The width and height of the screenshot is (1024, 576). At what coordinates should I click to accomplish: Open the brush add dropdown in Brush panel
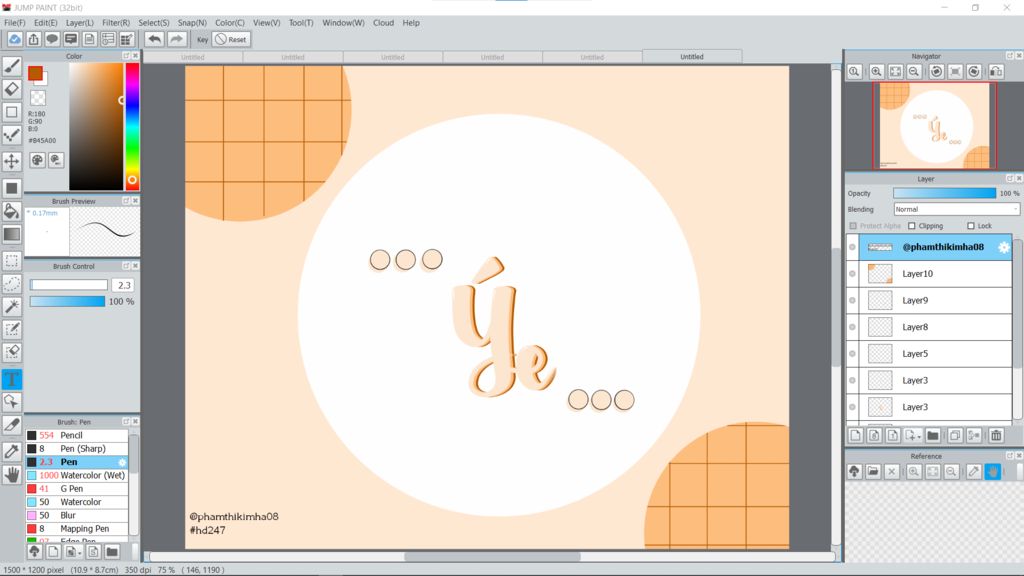point(72,552)
